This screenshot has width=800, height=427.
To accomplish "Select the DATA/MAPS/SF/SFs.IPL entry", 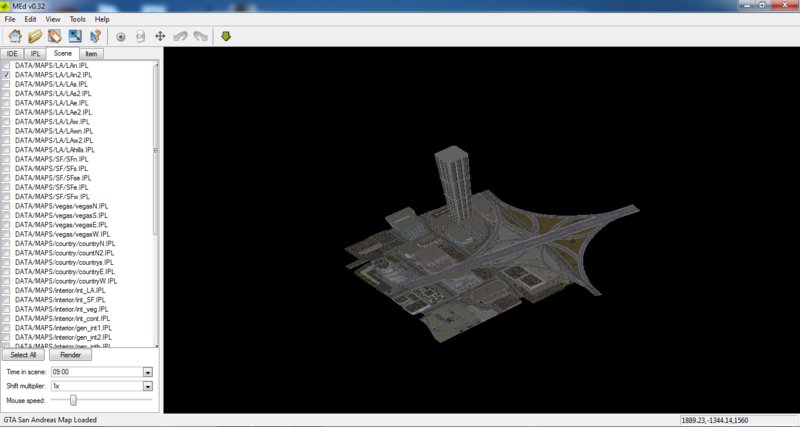I will pos(52,168).
